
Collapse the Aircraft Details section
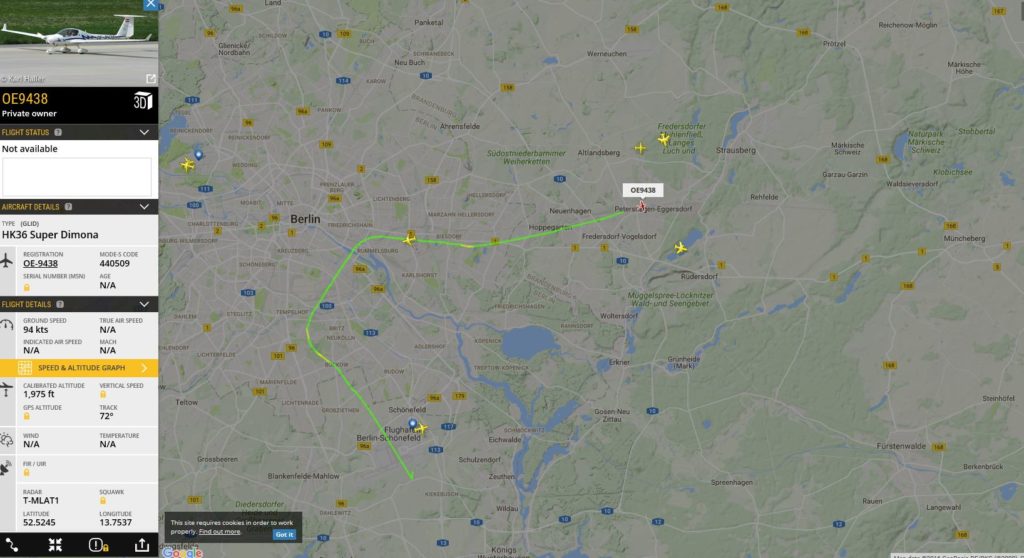pos(144,206)
